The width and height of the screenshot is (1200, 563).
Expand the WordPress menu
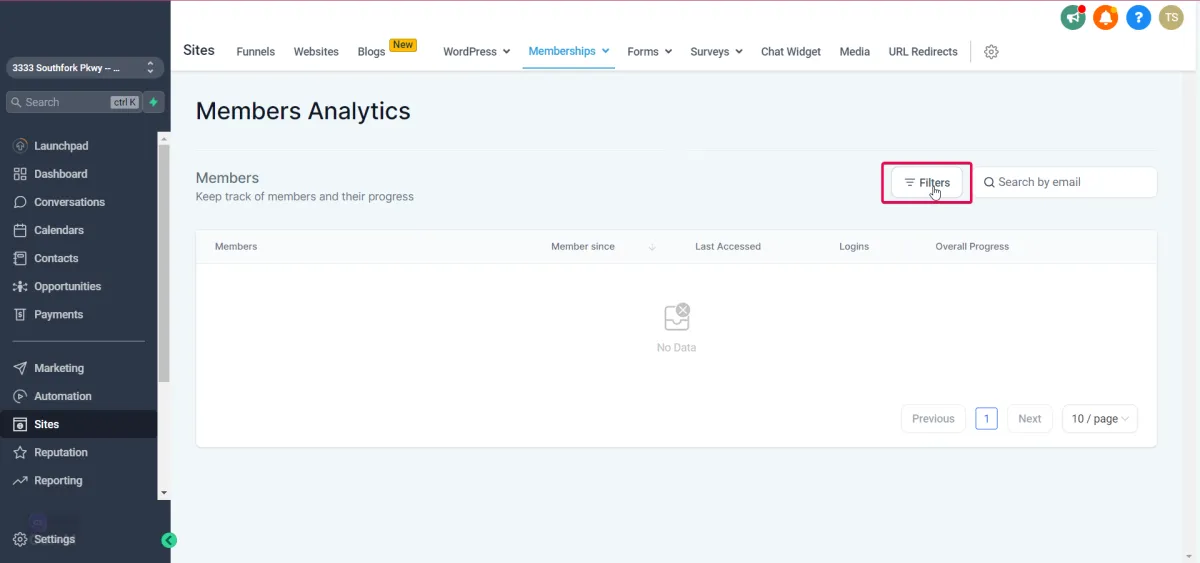point(476,51)
